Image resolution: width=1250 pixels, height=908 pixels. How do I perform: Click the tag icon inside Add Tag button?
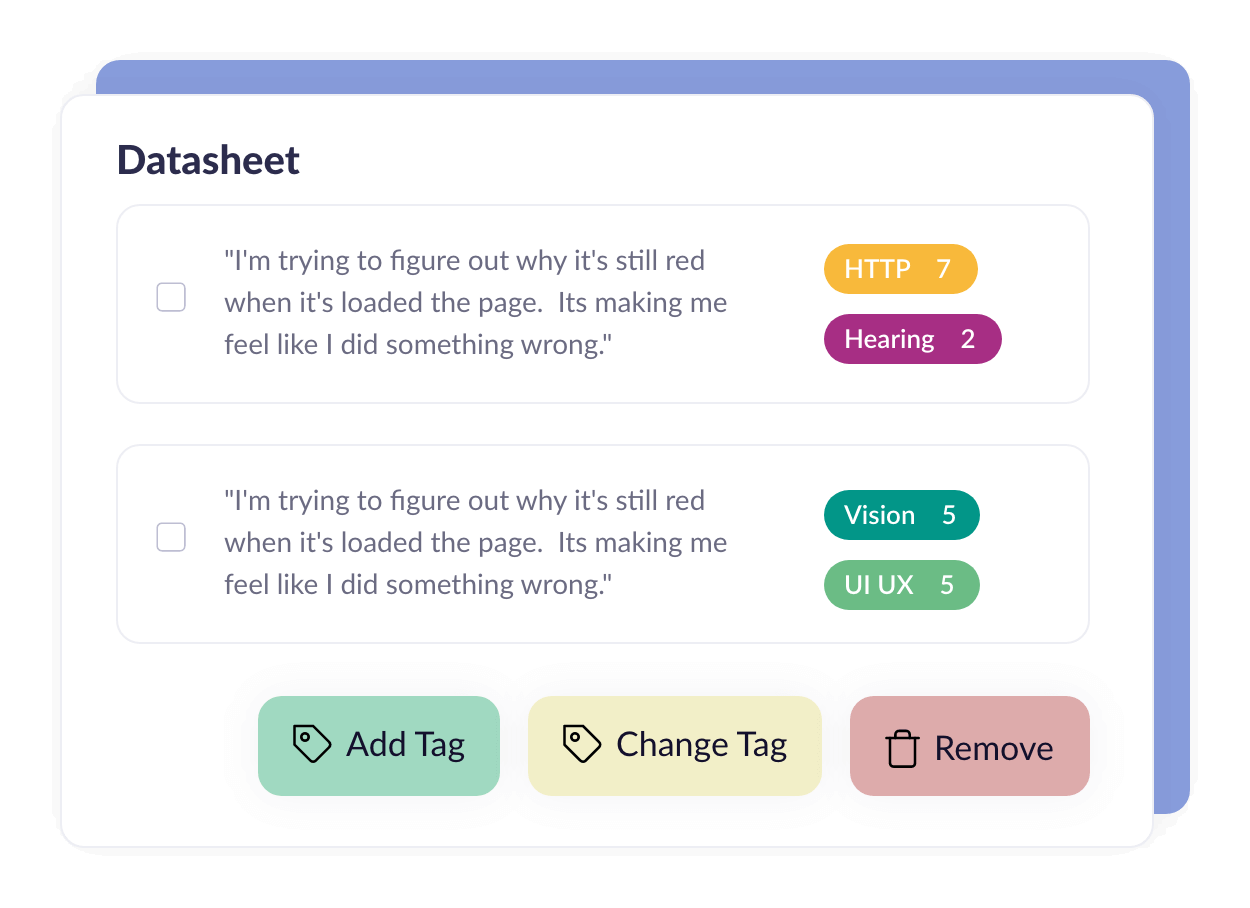click(x=312, y=745)
